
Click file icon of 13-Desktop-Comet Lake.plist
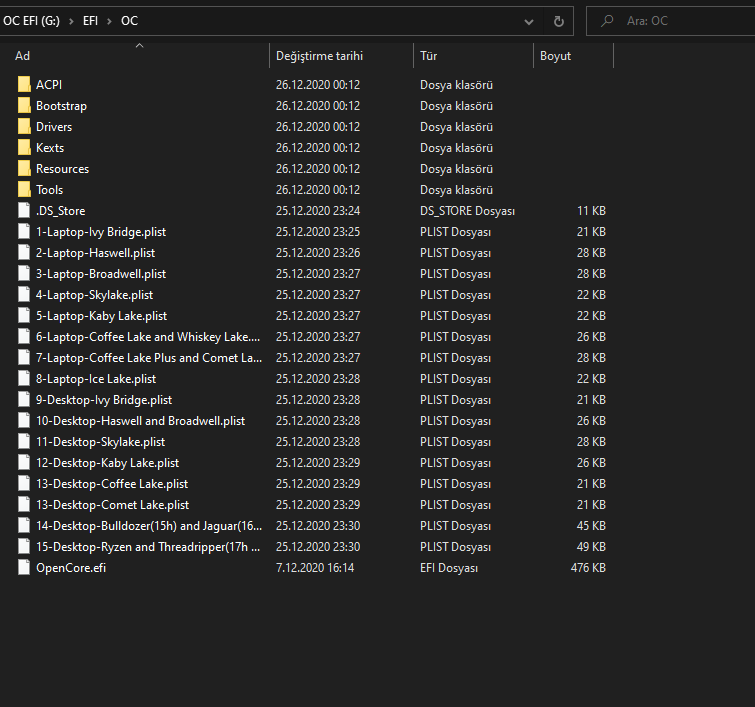pos(24,505)
